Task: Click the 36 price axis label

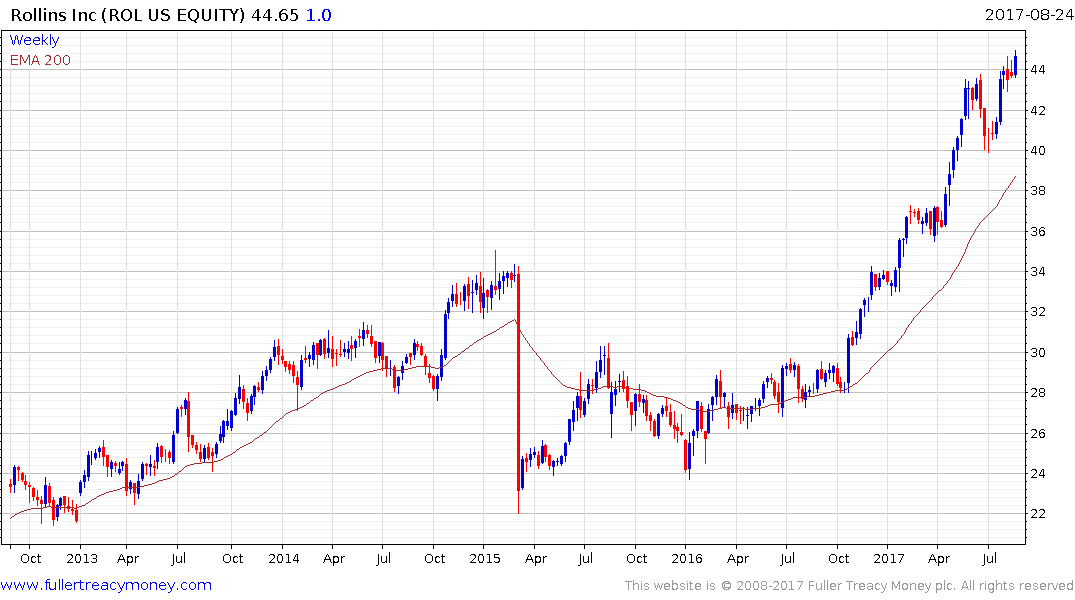Action: pyautogui.click(x=1037, y=232)
